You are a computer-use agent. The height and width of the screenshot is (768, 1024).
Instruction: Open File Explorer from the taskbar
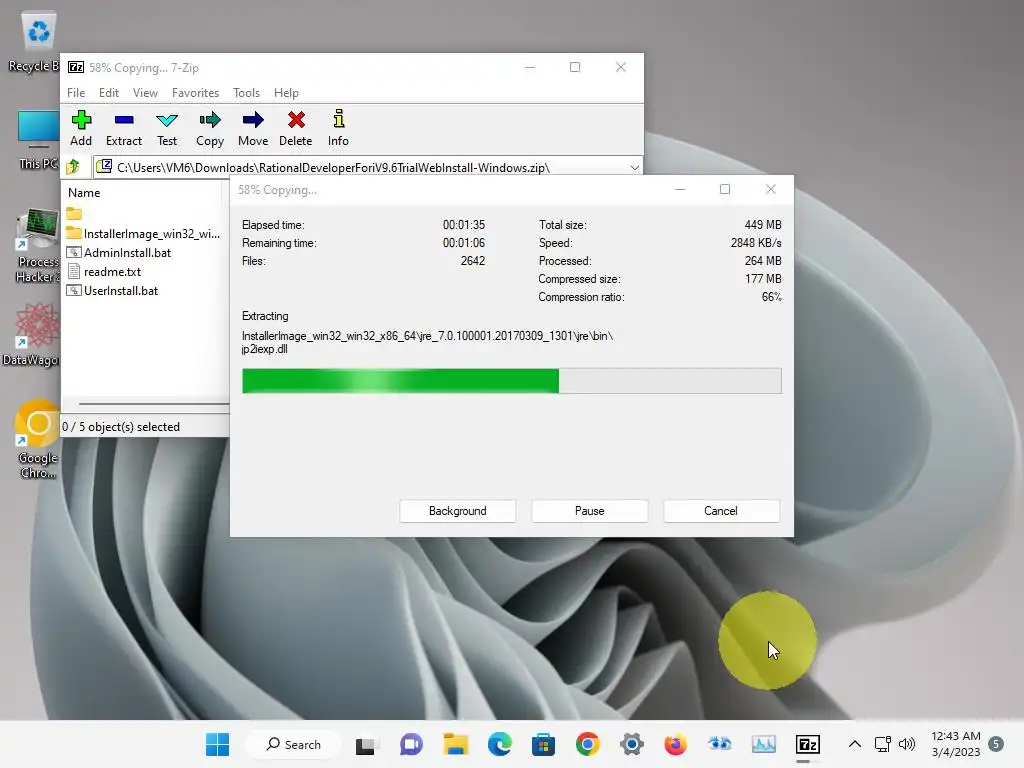(x=455, y=744)
